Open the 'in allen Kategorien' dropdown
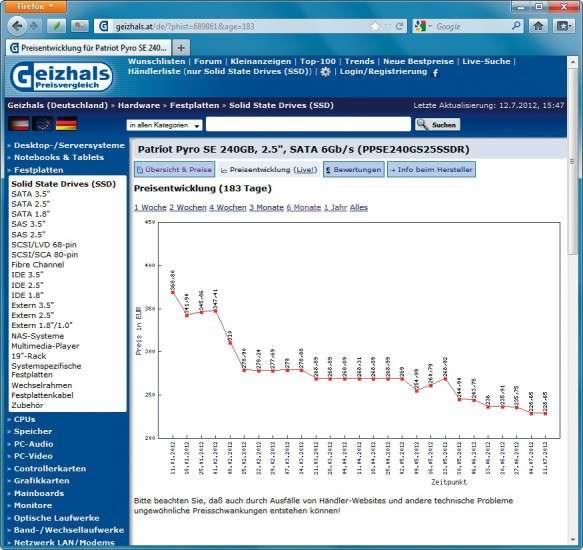Screen dimensions: 583x550 click(164, 125)
